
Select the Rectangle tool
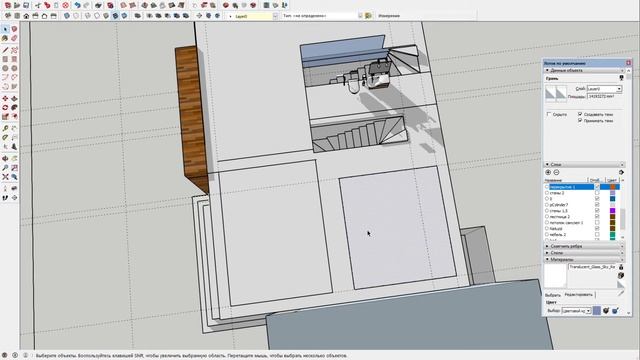(5, 59)
